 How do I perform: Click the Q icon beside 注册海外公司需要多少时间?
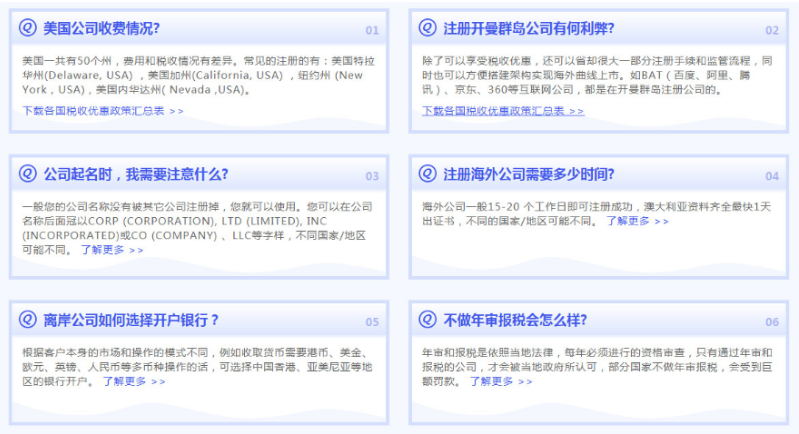tap(428, 174)
